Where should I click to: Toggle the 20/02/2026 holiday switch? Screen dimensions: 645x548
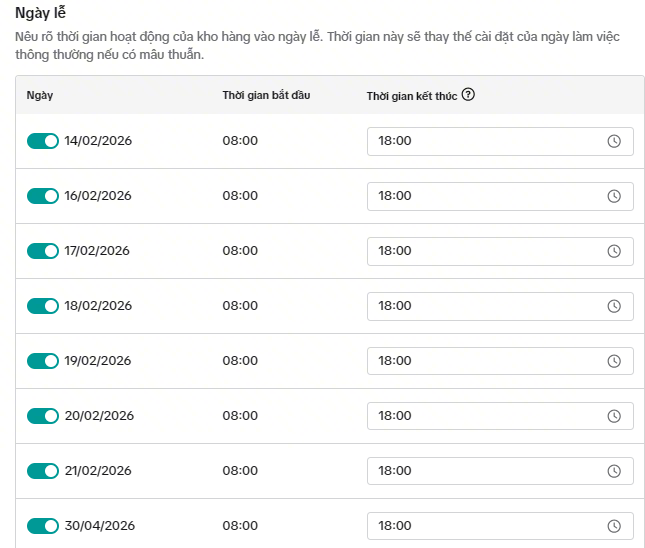43,416
